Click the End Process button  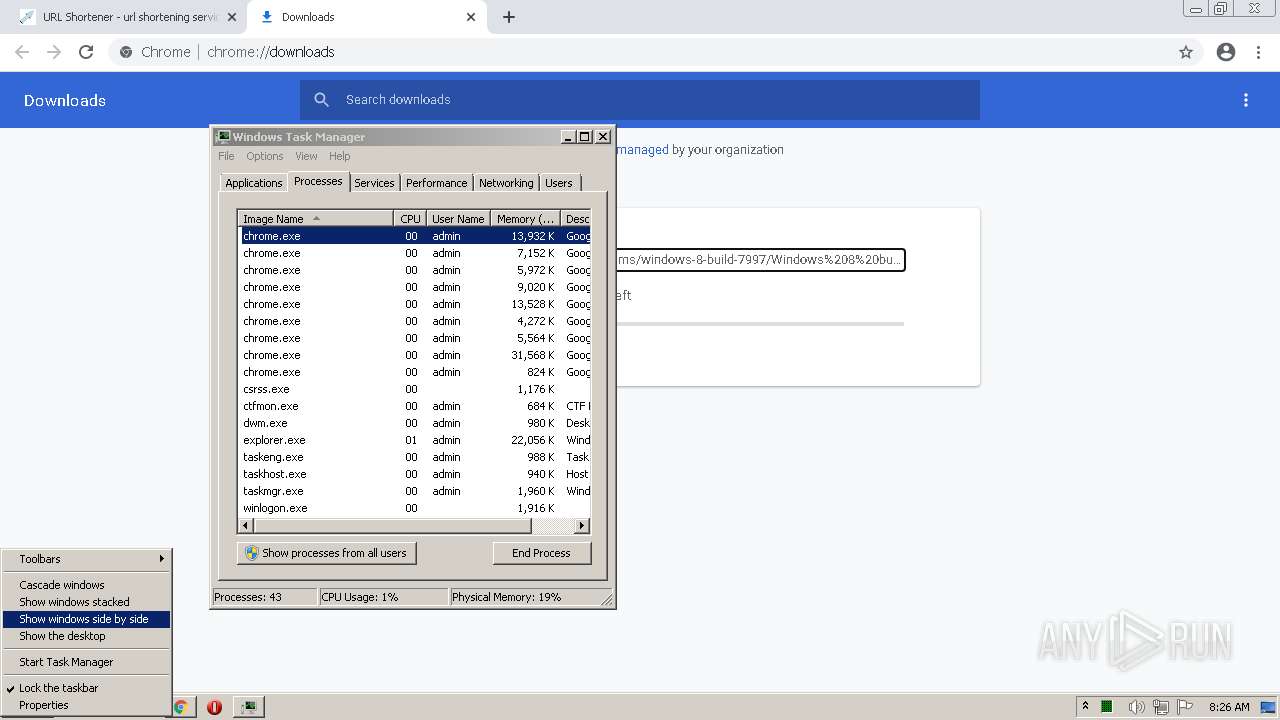pos(541,553)
